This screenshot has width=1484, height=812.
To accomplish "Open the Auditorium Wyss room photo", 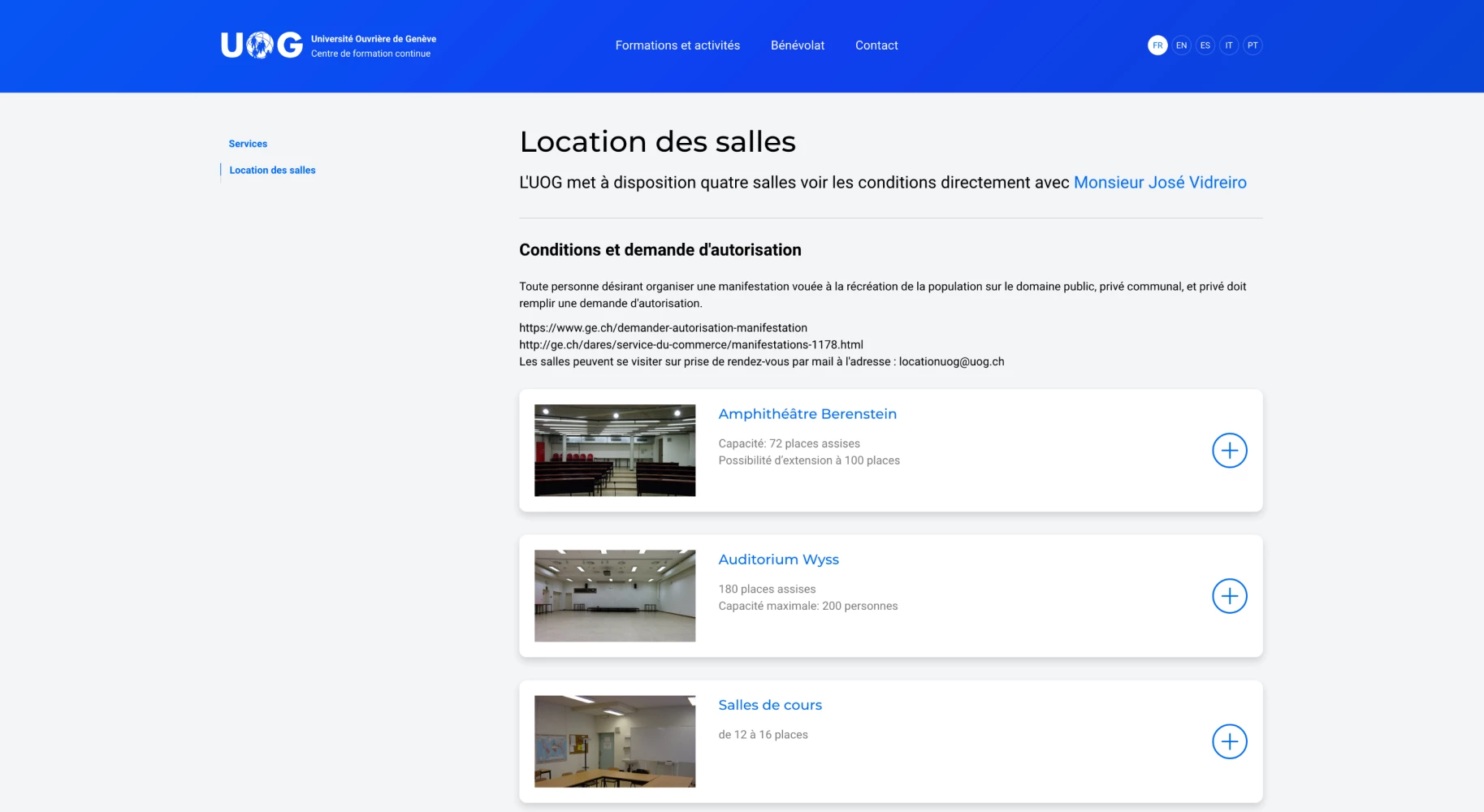I will 615,596.
